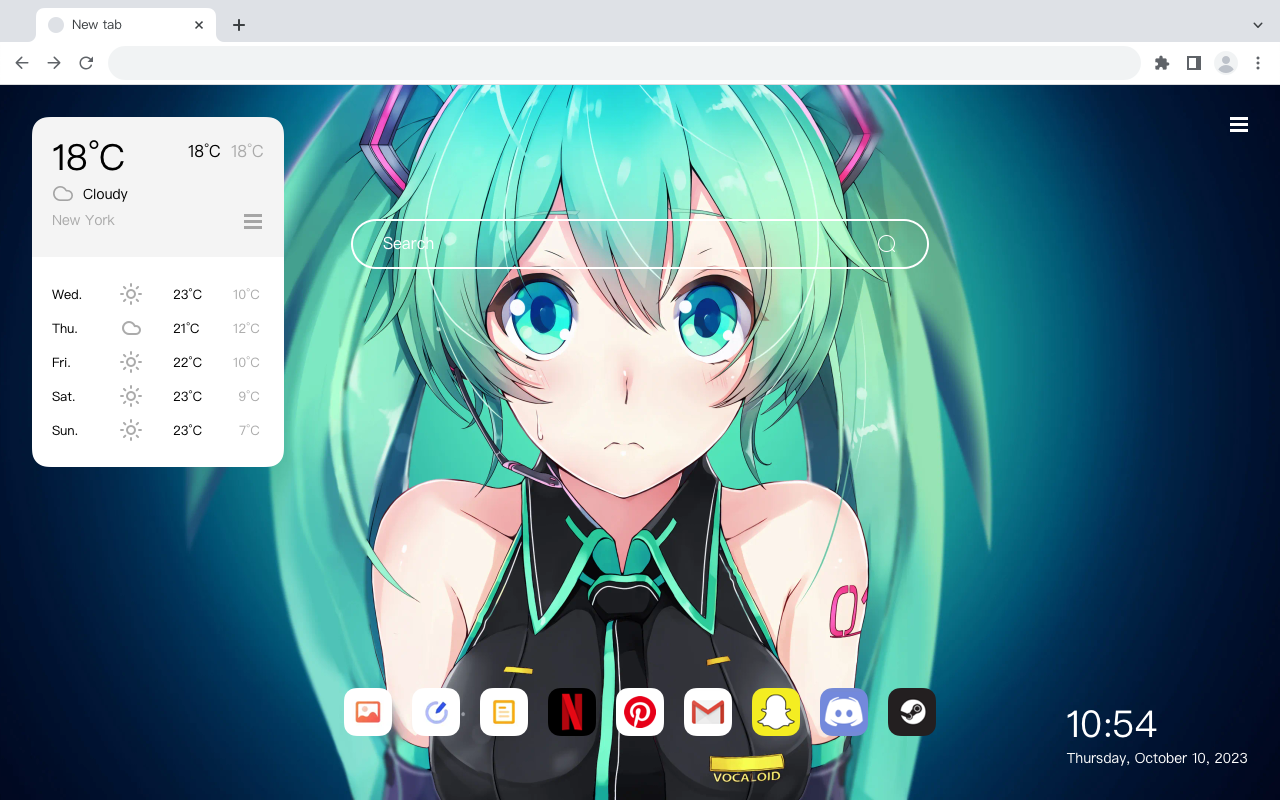Open the Chrome profile avatar

click(x=1226, y=63)
